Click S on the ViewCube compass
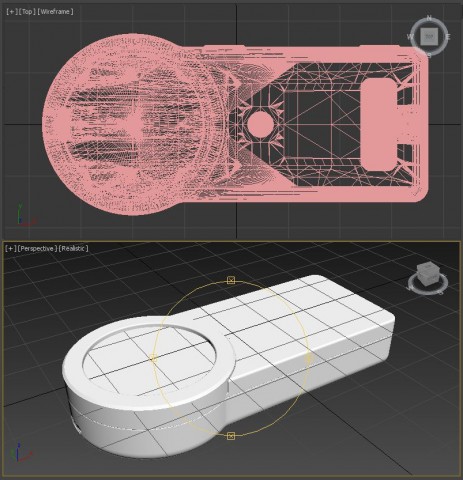Image resolution: width=463 pixels, height=480 pixels. [x=429, y=56]
